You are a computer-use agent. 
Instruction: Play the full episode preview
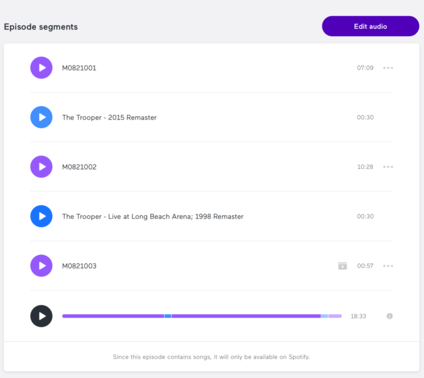(x=41, y=316)
